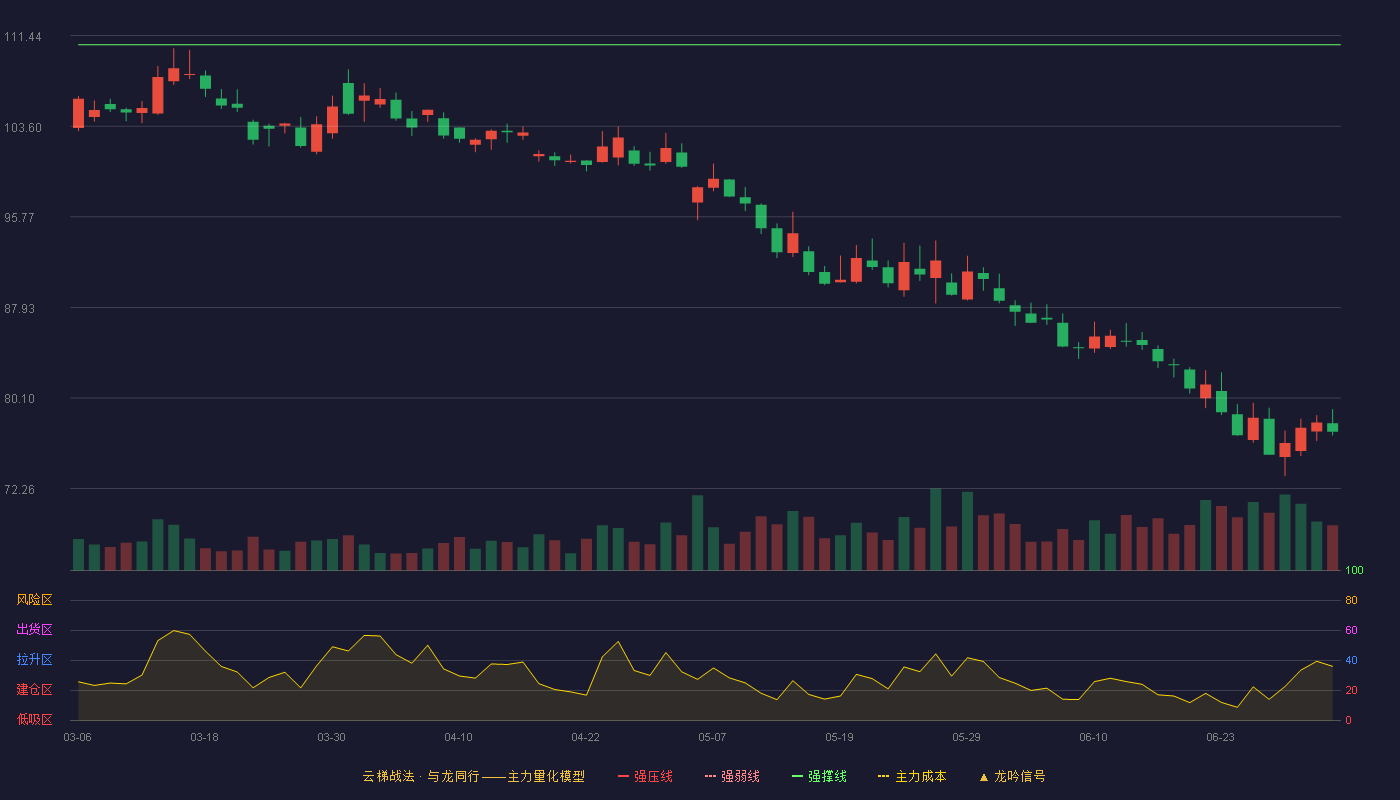Click the 103.60 price axis label

point(23,127)
